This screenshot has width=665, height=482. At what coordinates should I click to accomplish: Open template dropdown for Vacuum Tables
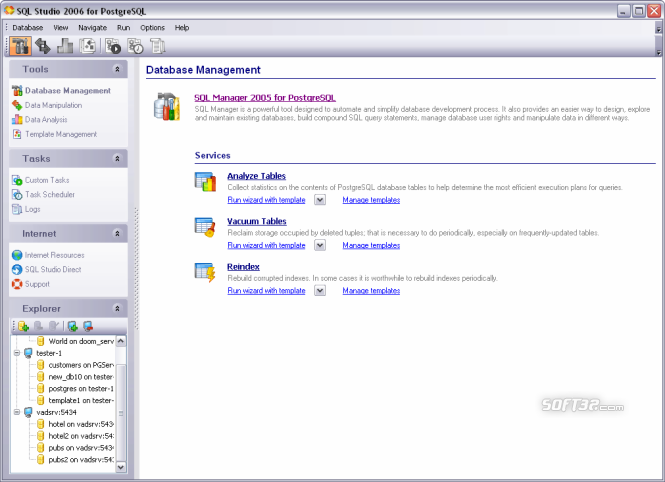coord(320,245)
